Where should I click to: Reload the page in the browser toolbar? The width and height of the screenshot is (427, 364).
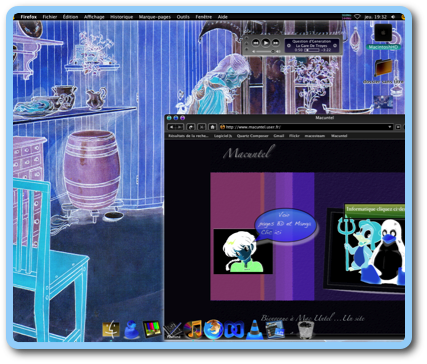(x=191, y=127)
